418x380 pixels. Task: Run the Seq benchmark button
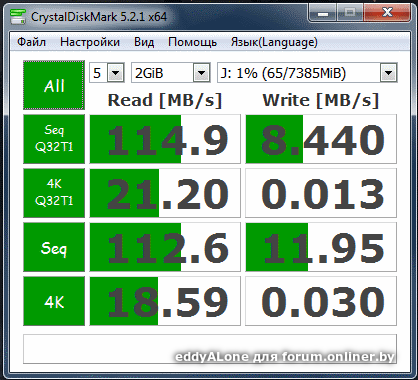click(54, 247)
